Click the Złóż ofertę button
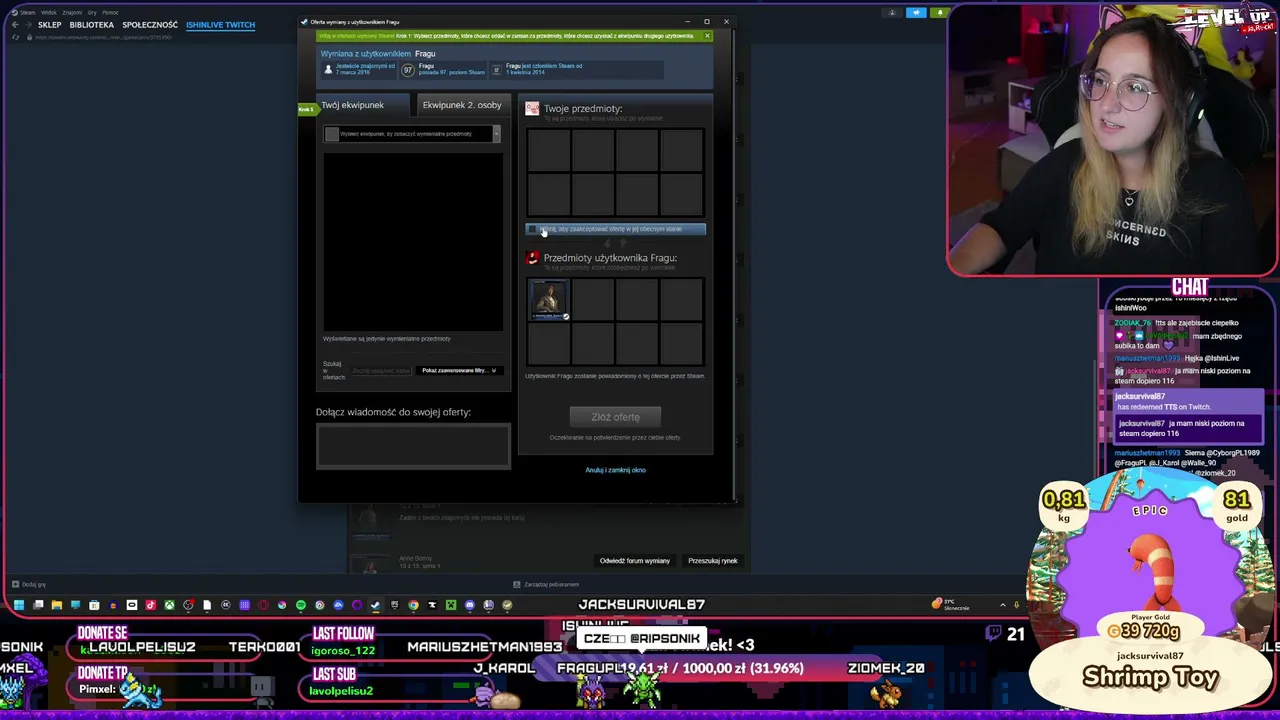The height and width of the screenshot is (720, 1280). 615,417
